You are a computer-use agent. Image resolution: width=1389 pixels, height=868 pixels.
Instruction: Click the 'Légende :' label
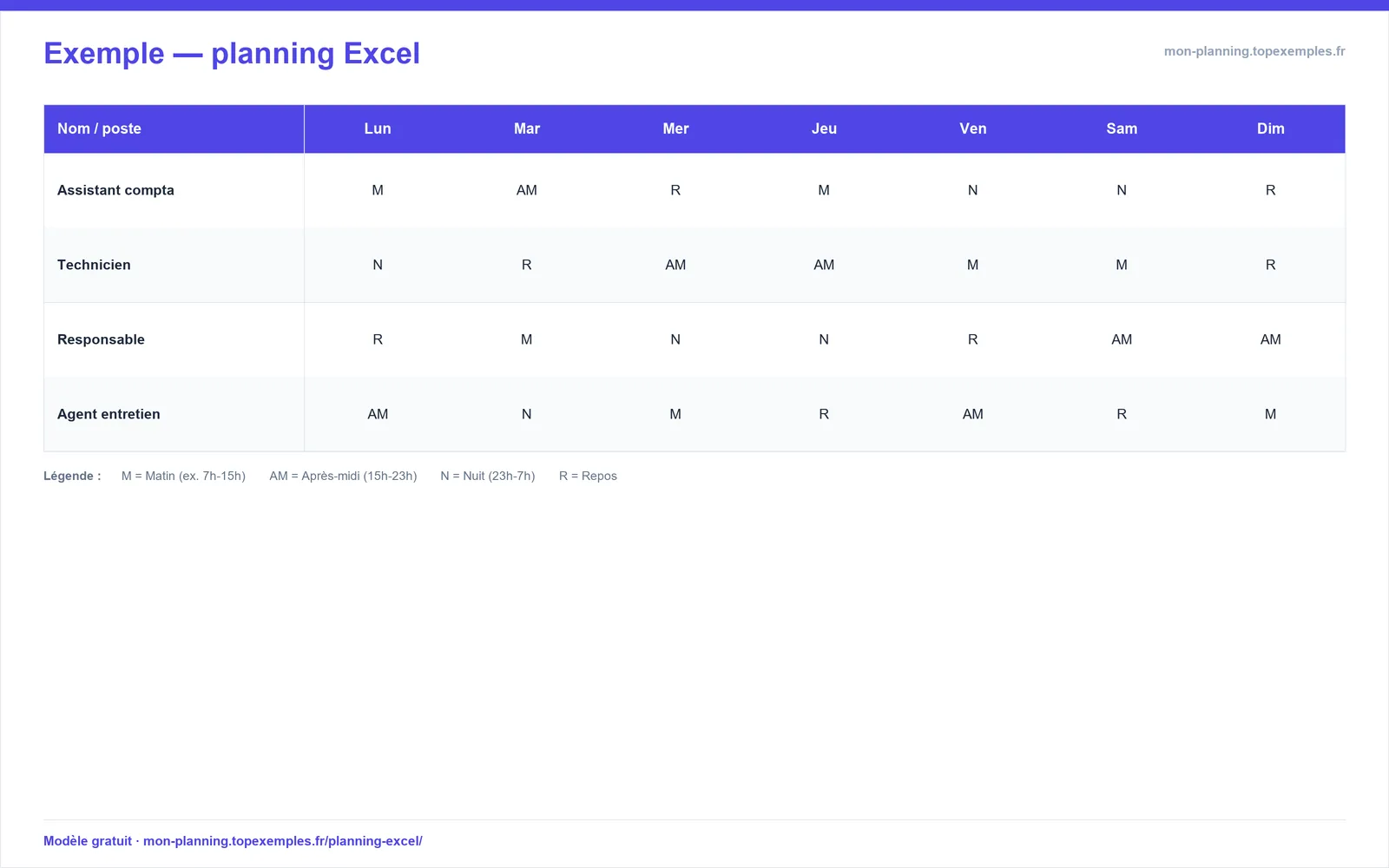tap(72, 476)
